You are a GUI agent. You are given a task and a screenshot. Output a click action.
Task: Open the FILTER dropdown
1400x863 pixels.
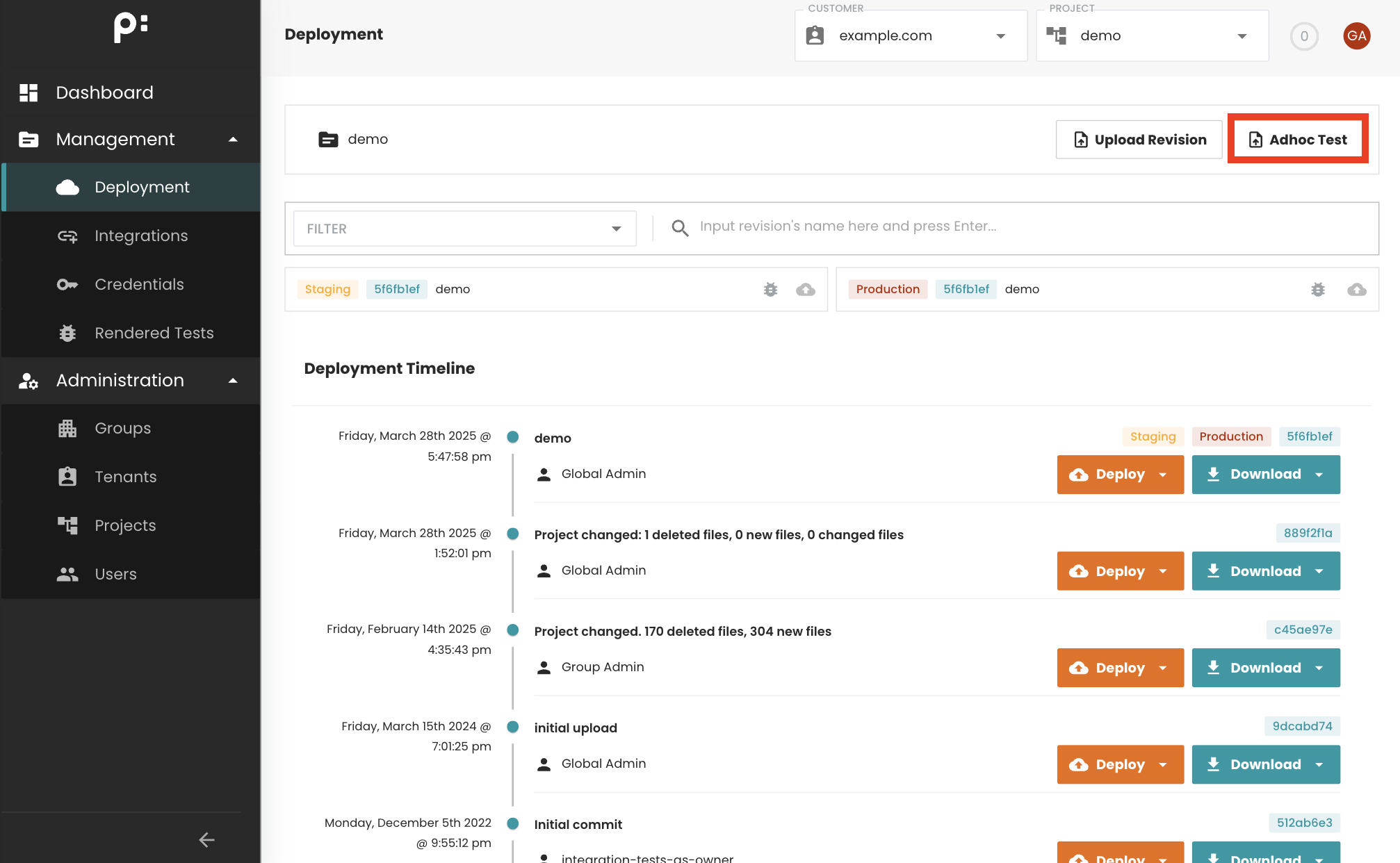tap(464, 229)
